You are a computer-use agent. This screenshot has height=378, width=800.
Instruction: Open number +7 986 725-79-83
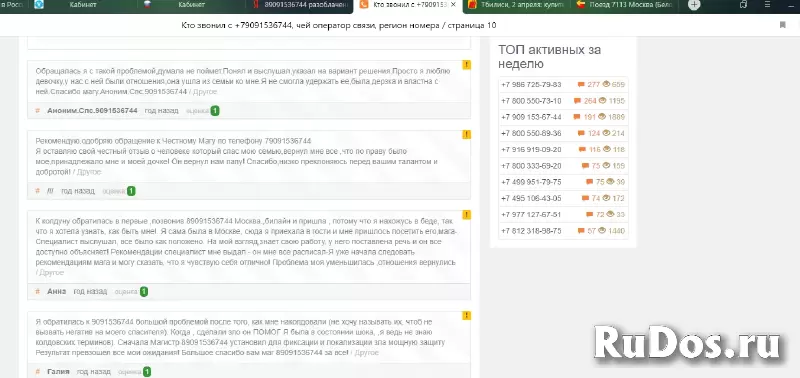coord(531,85)
